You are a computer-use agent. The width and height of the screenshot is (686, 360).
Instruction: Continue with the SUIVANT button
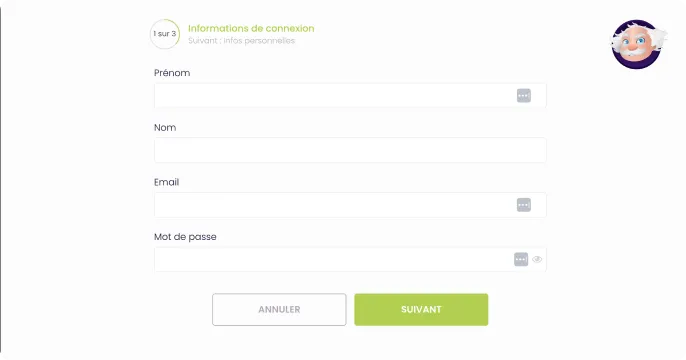(x=421, y=309)
